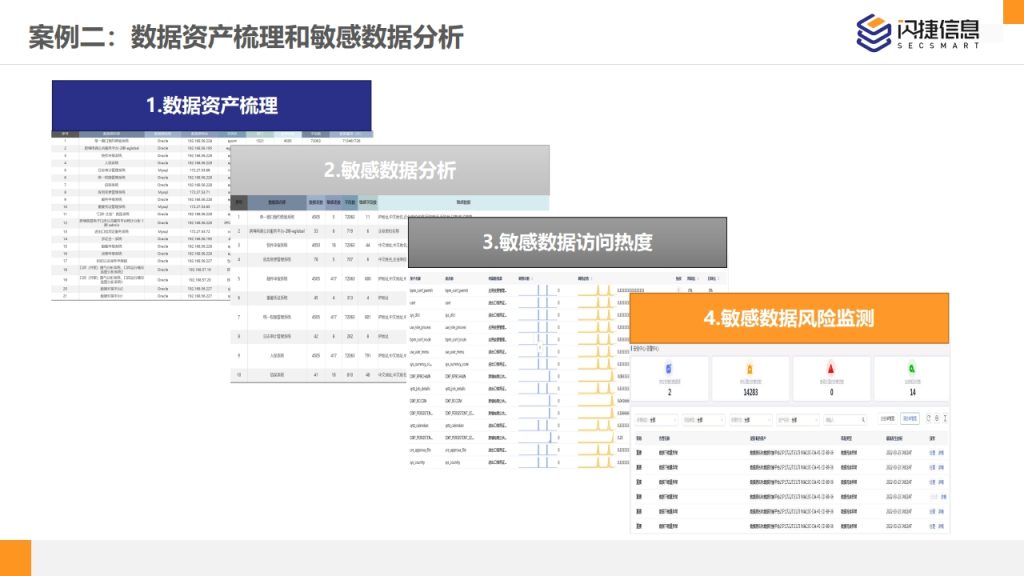Screen dimensions: 1024x576
Task: Click green search icon on the card showing 14
Action: click(x=912, y=369)
